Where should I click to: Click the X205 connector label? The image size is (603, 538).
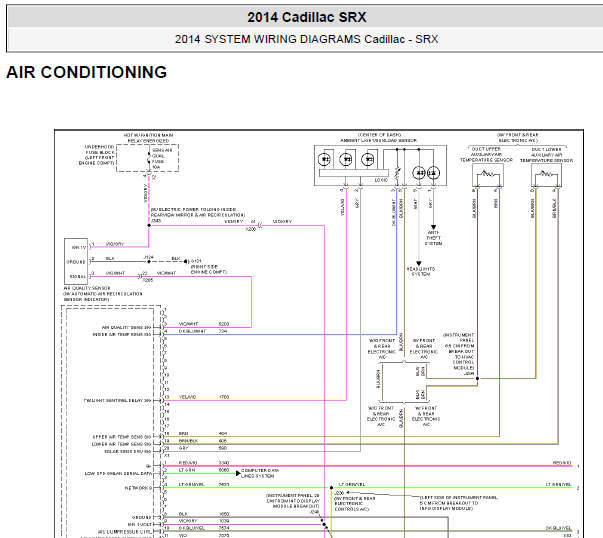click(148, 280)
